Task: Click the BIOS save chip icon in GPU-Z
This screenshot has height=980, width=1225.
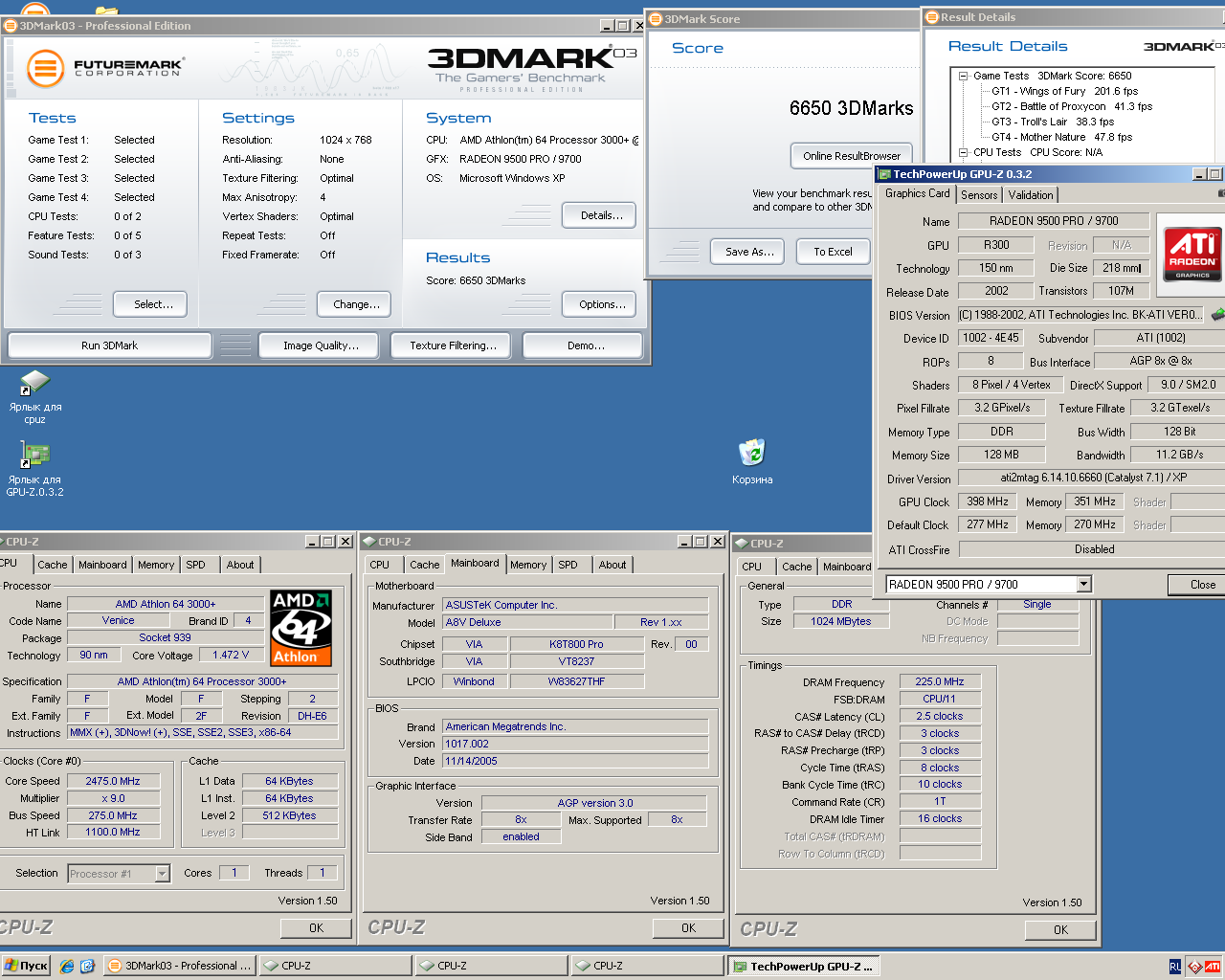Action: pyautogui.click(x=1217, y=314)
